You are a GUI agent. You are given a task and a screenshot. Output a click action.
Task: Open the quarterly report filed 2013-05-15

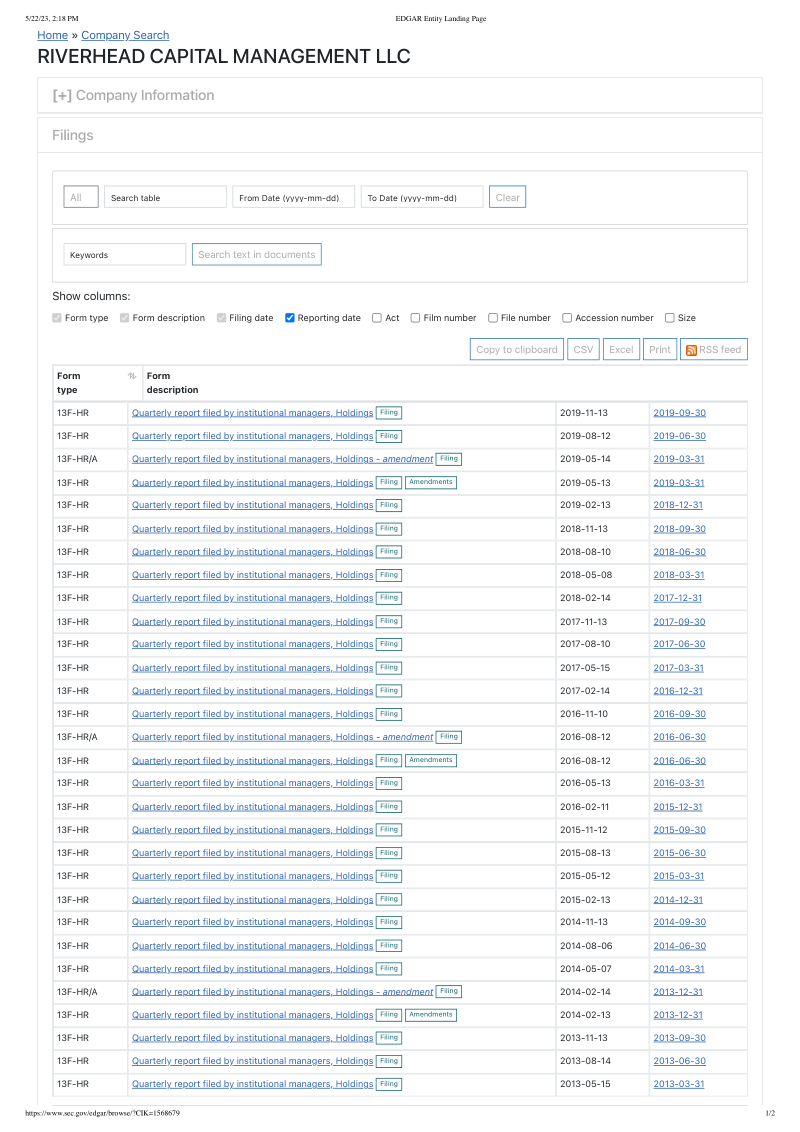click(253, 1084)
